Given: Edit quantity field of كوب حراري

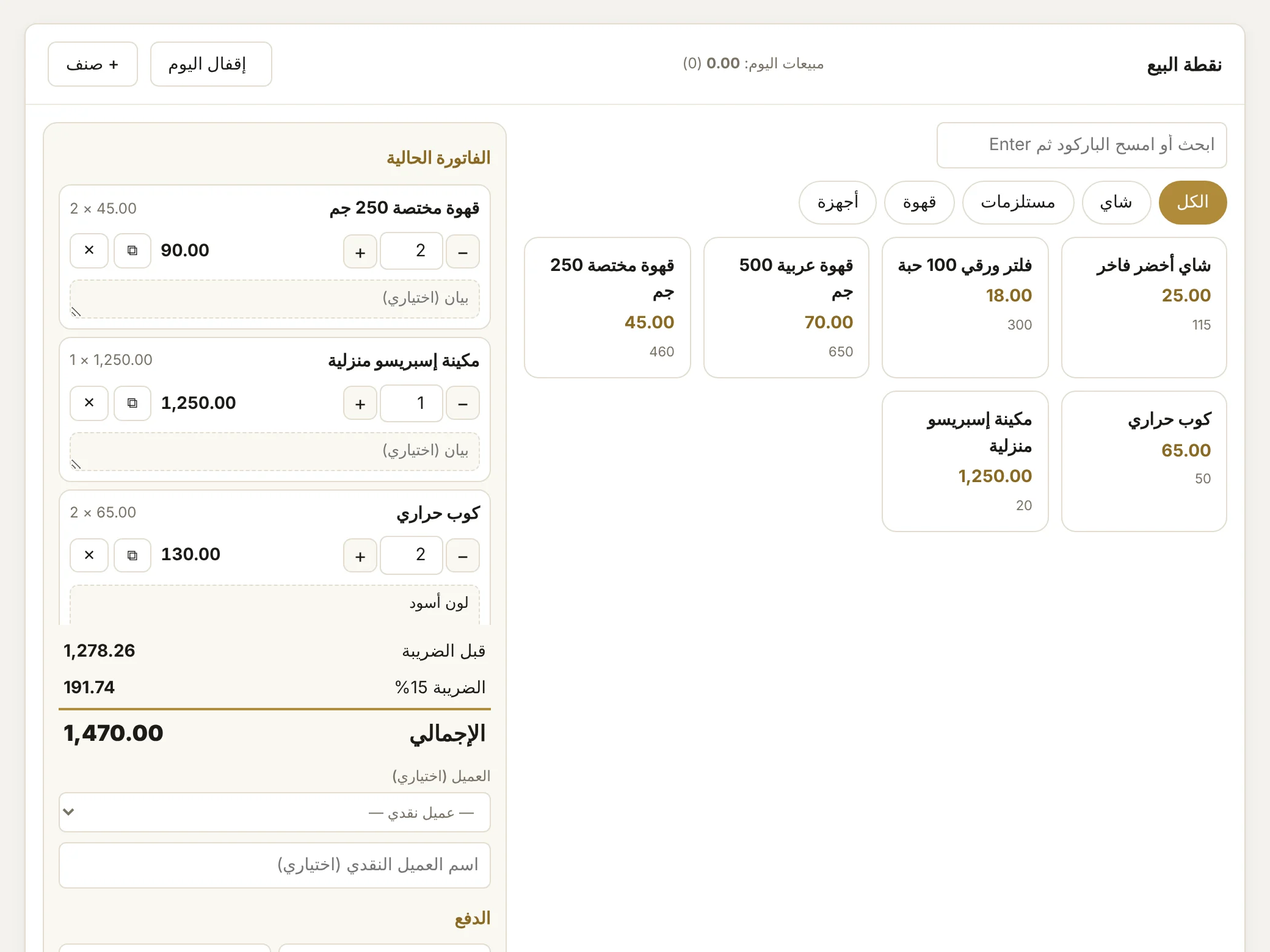Looking at the screenshot, I should click(412, 555).
